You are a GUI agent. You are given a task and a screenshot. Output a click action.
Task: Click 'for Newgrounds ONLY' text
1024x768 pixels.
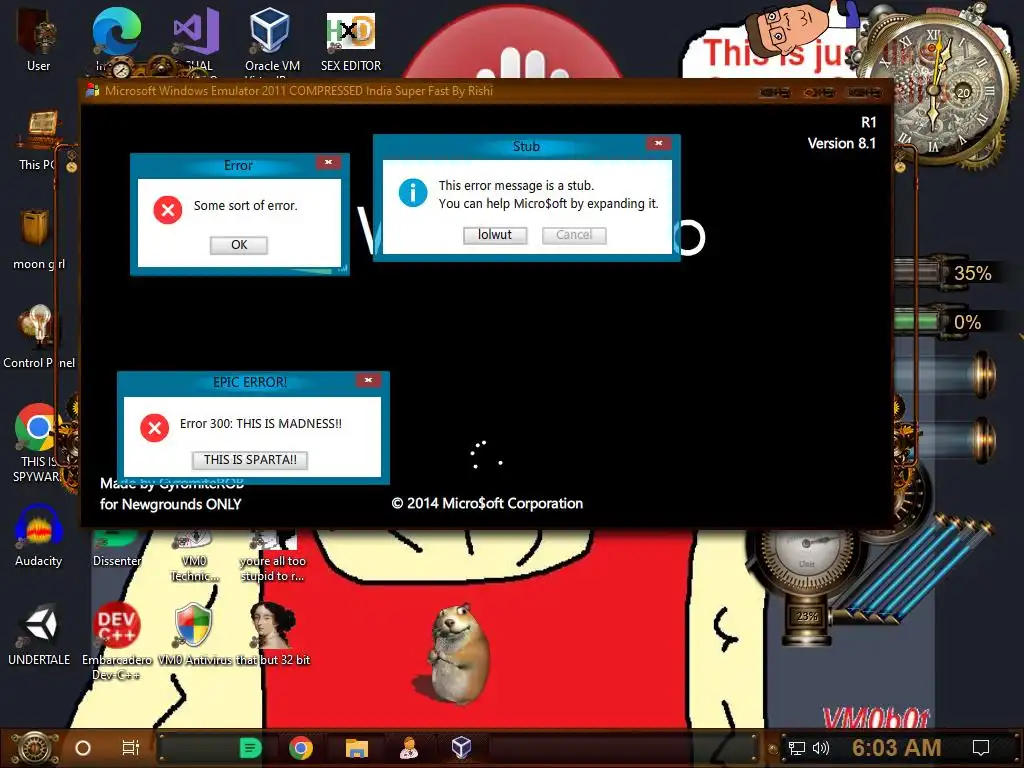tap(170, 504)
